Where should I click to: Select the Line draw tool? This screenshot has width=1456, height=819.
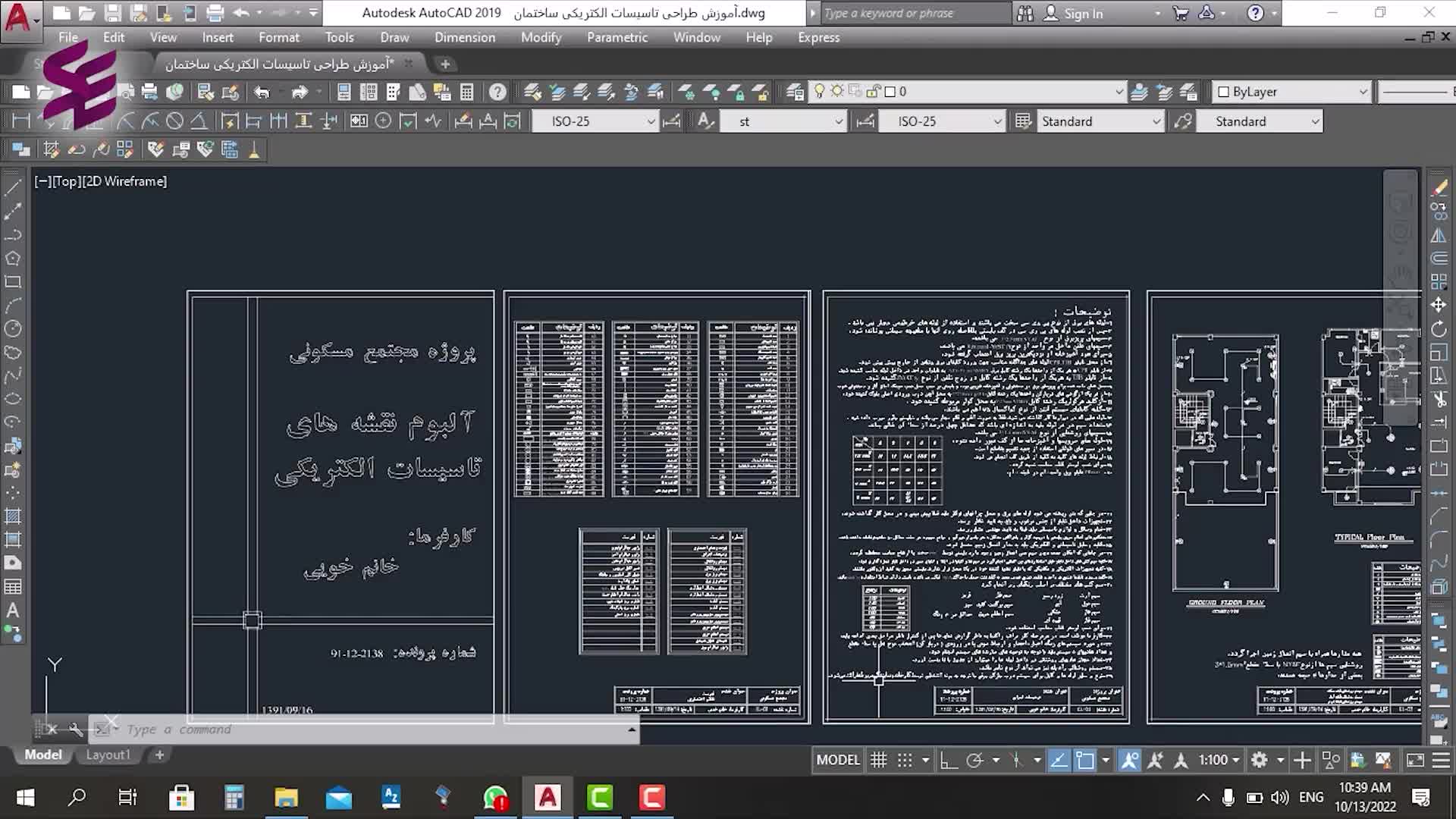(13, 187)
